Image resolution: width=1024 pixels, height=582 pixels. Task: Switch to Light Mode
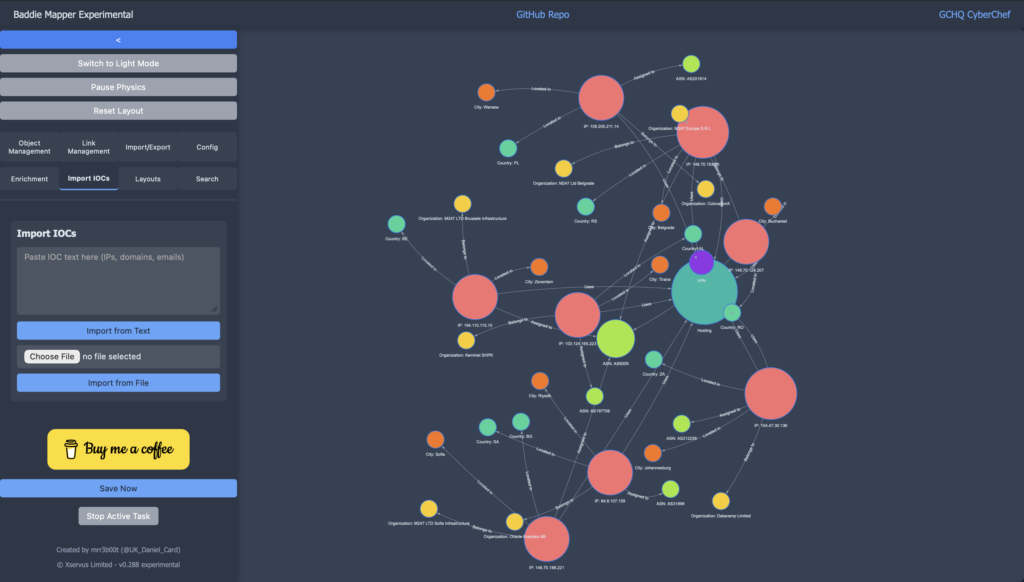(x=118, y=63)
